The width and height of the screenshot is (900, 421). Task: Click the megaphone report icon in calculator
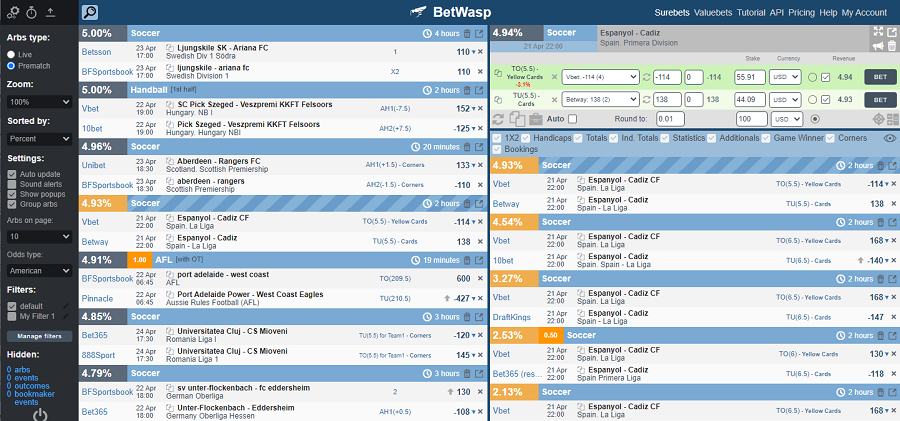tap(878, 46)
